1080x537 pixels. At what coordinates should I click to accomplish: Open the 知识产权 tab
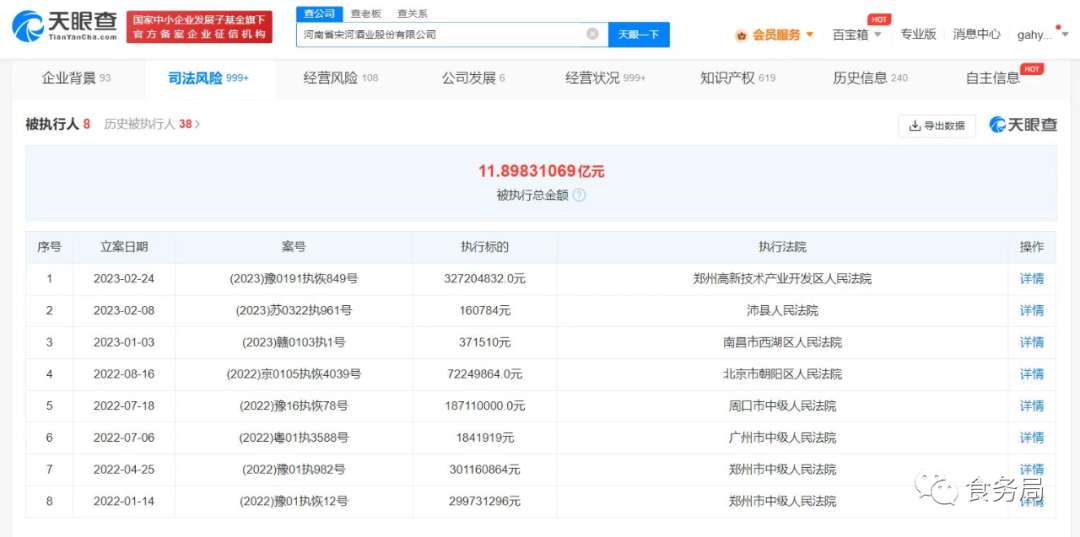738,78
